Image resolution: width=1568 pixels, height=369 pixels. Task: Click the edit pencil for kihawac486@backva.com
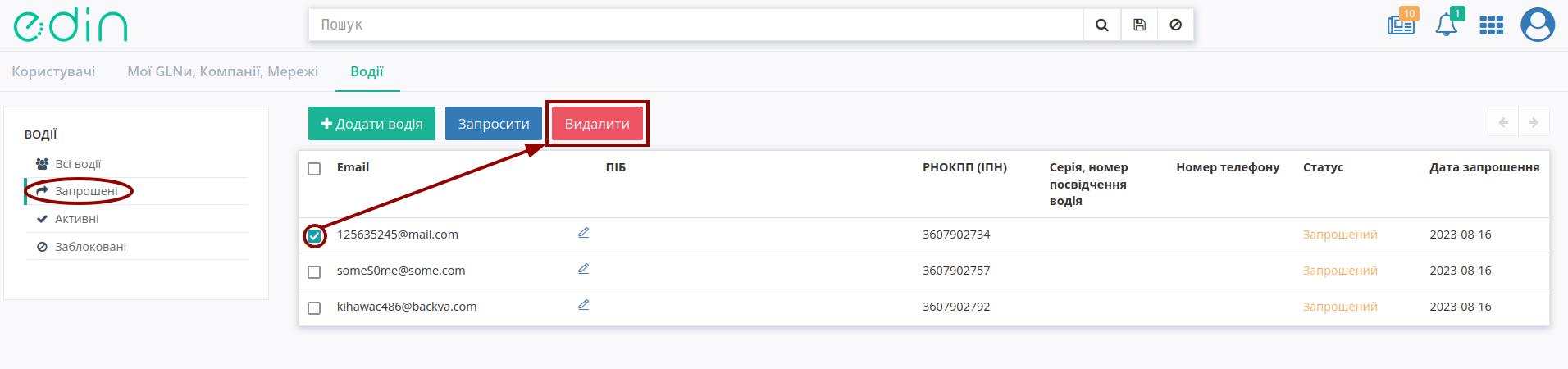tap(583, 305)
